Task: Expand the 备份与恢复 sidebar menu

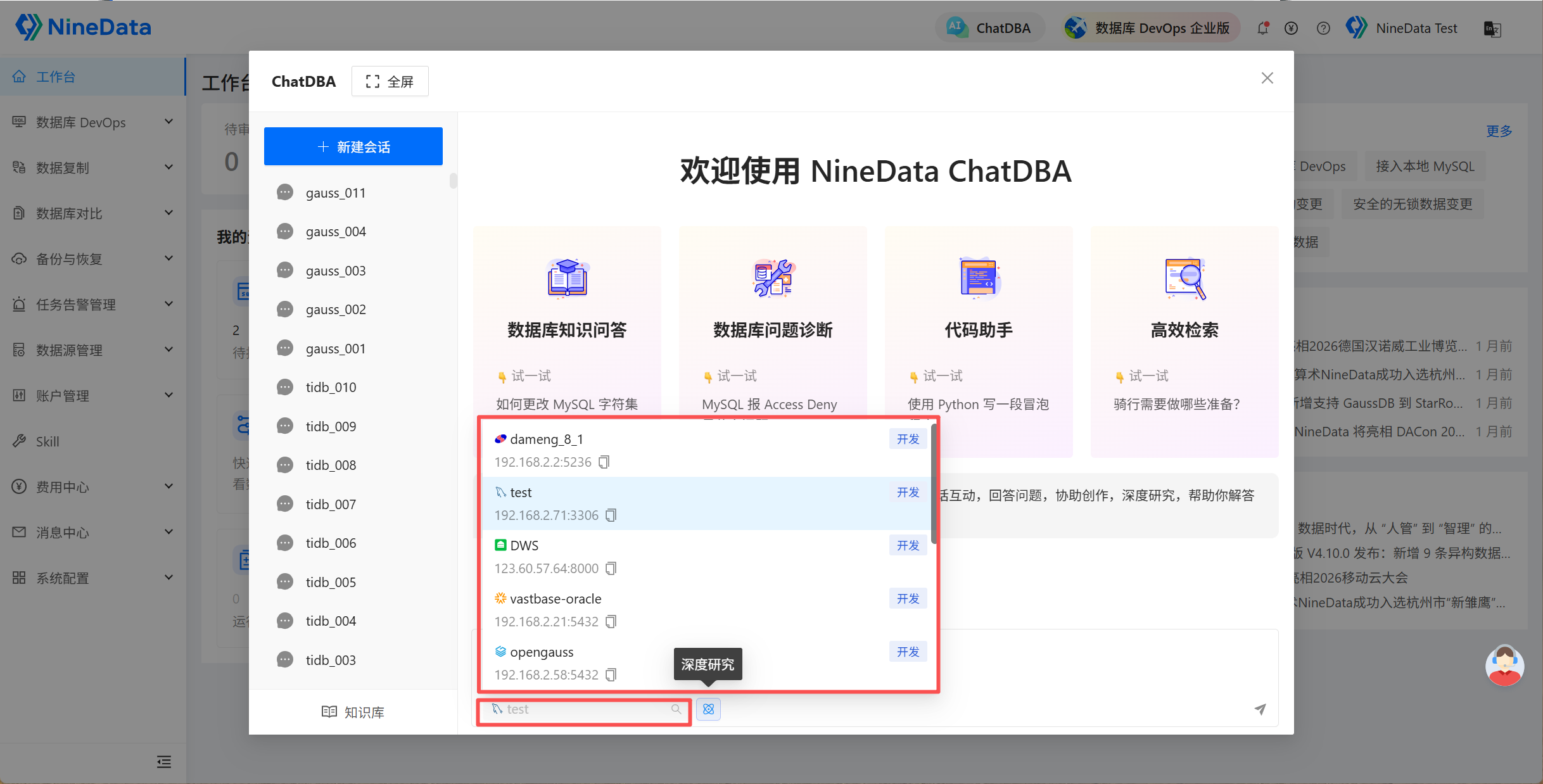Action: (x=92, y=259)
